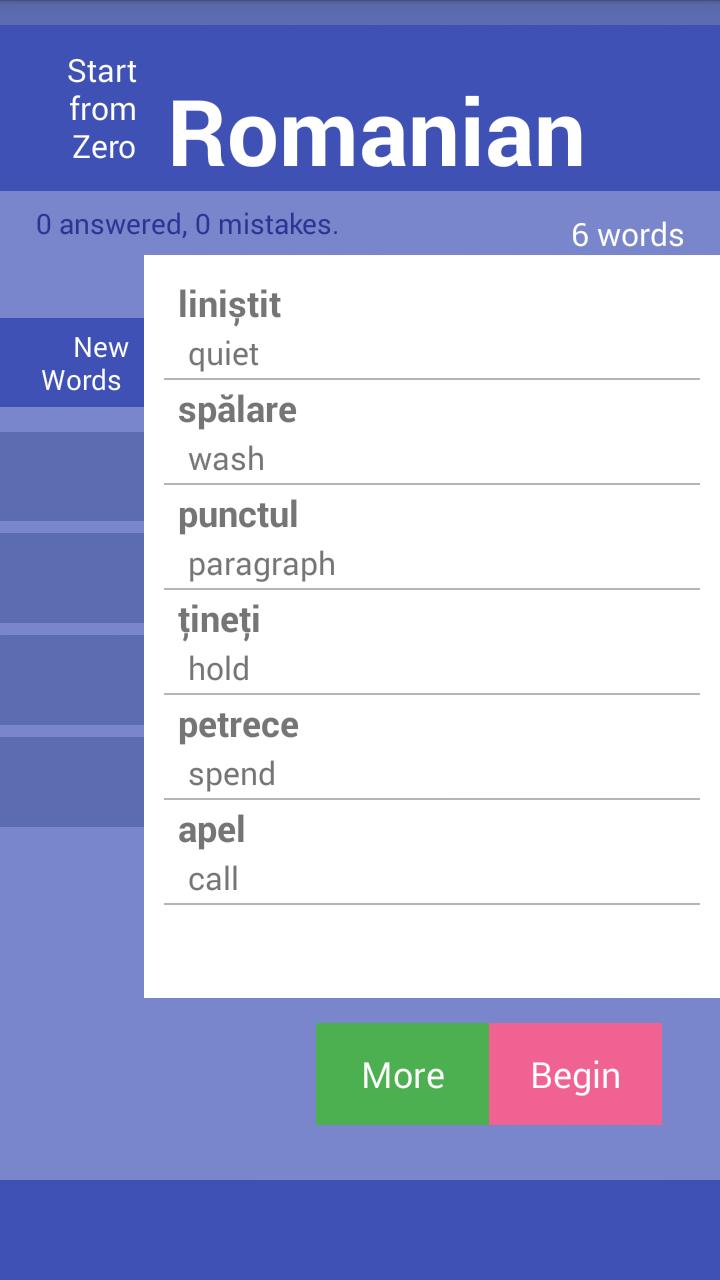
Task: Tap the translation 'paragraph'
Action: point(262,564)
